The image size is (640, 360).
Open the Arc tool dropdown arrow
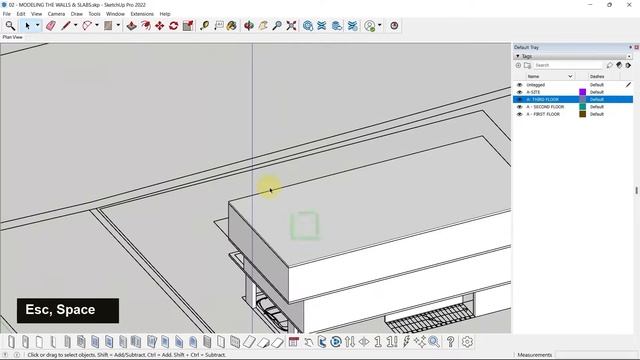(97, 25)
